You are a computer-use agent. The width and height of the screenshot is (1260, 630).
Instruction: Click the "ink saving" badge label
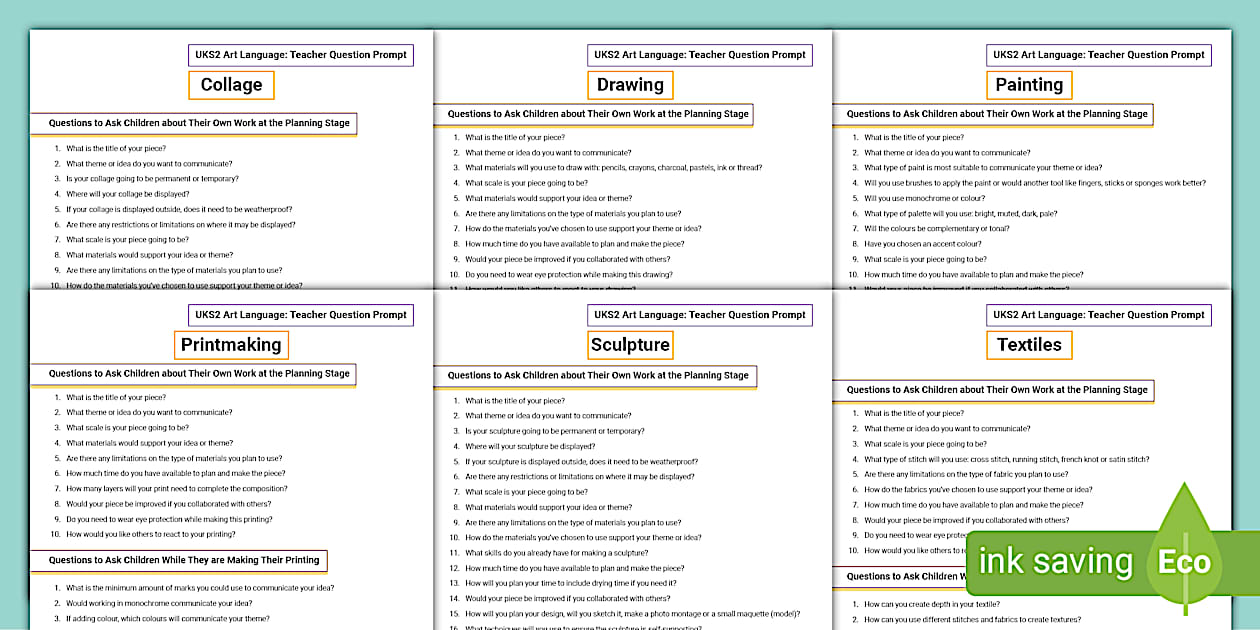point(1055,562)
